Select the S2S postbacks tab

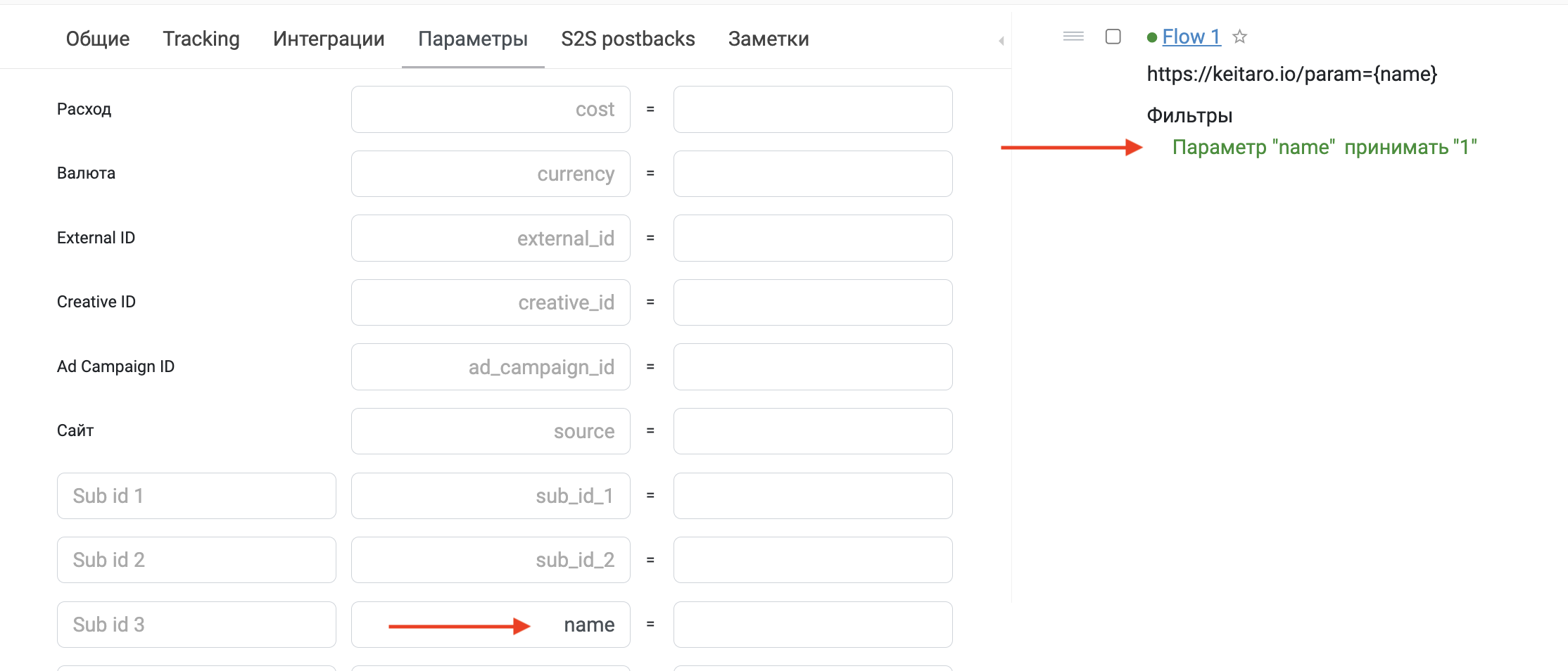(628, 39)
